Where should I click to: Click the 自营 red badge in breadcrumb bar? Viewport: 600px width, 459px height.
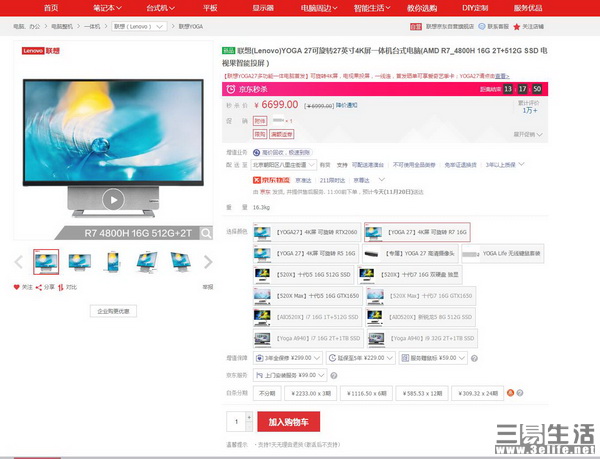click(416, 26)
